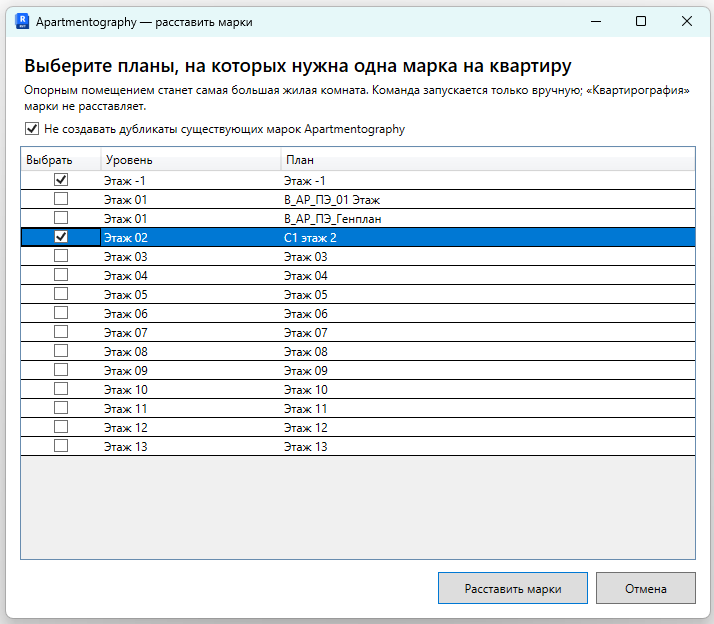The image size is (714, 624).
Task: Minimize the Apartmentography dialog window
Action: tap(596, 21)
